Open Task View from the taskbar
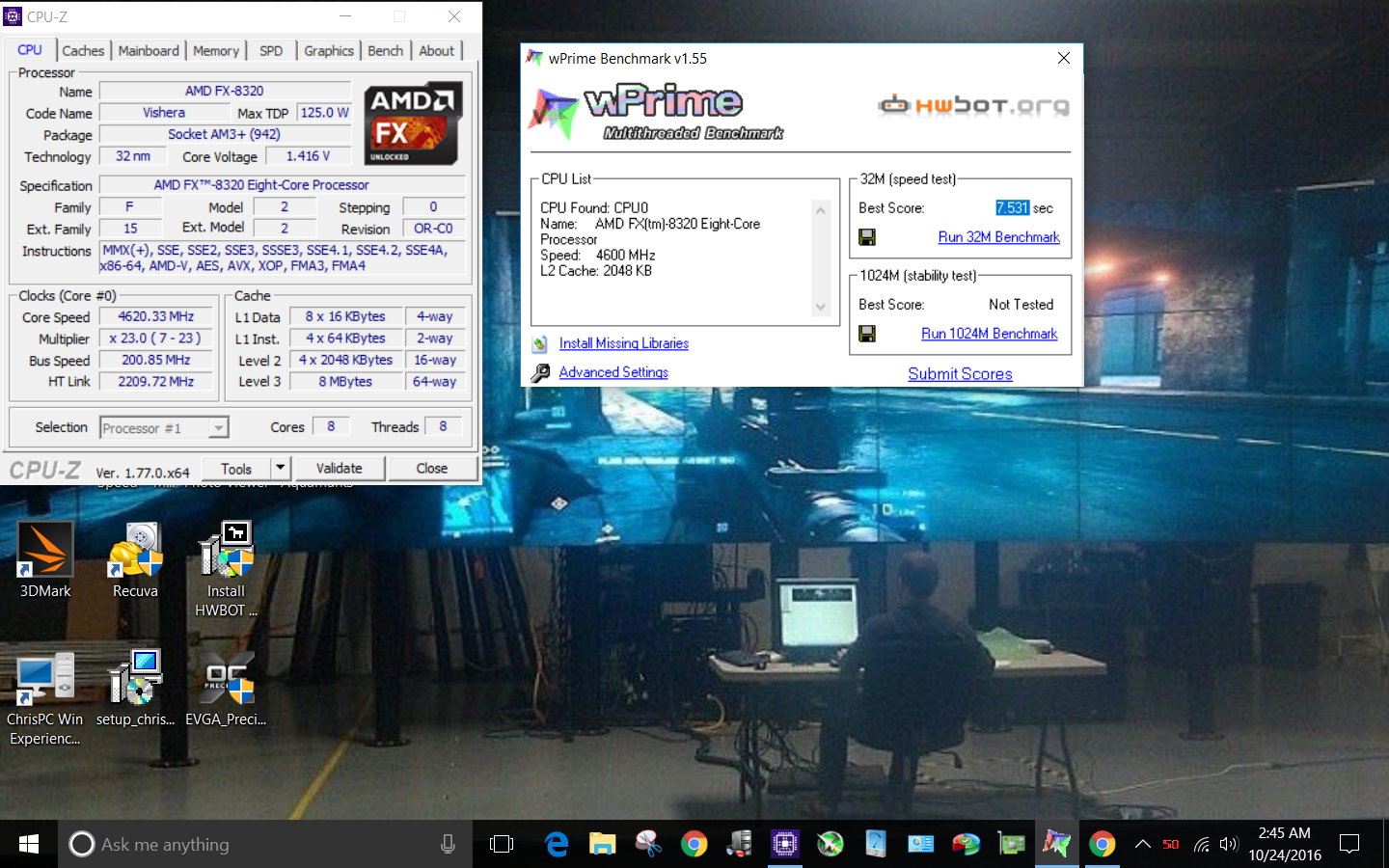This screenshot has height=868, width=1389. (x=502, y=844)
